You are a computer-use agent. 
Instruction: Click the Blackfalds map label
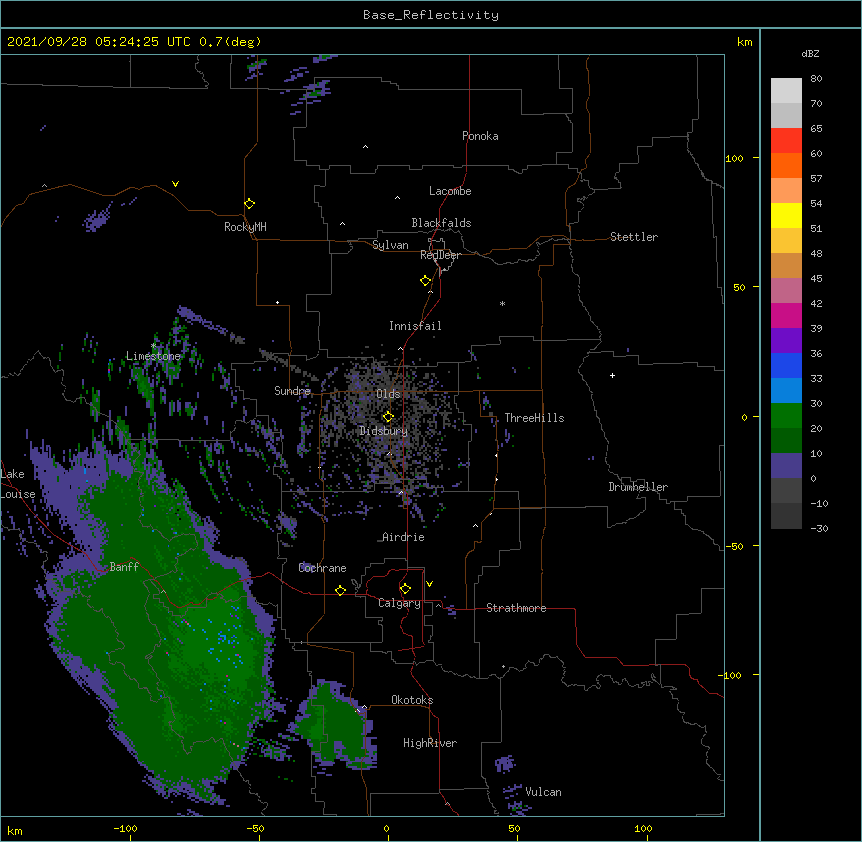pos(441,223)
